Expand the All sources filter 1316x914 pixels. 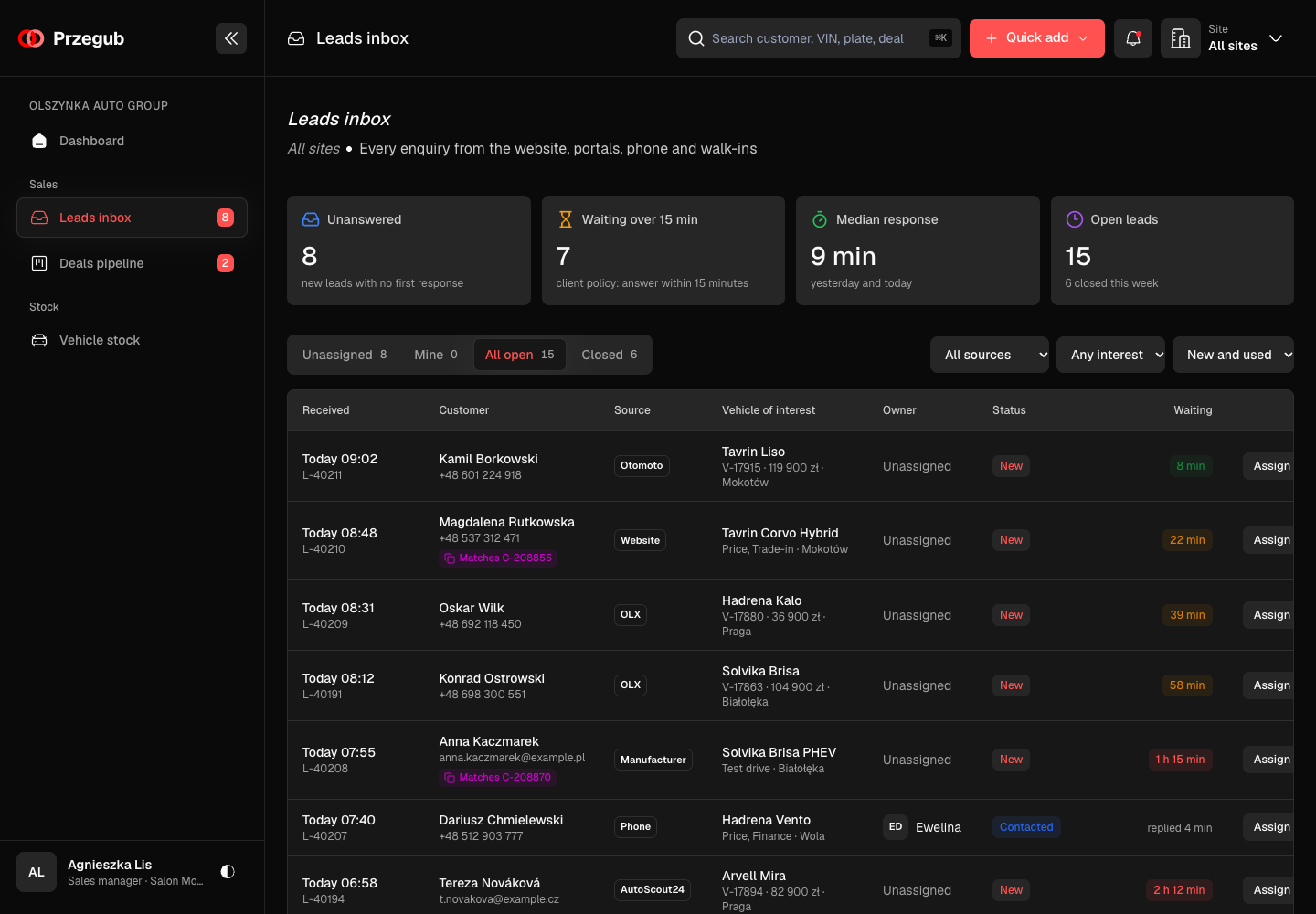coord(990,355)
